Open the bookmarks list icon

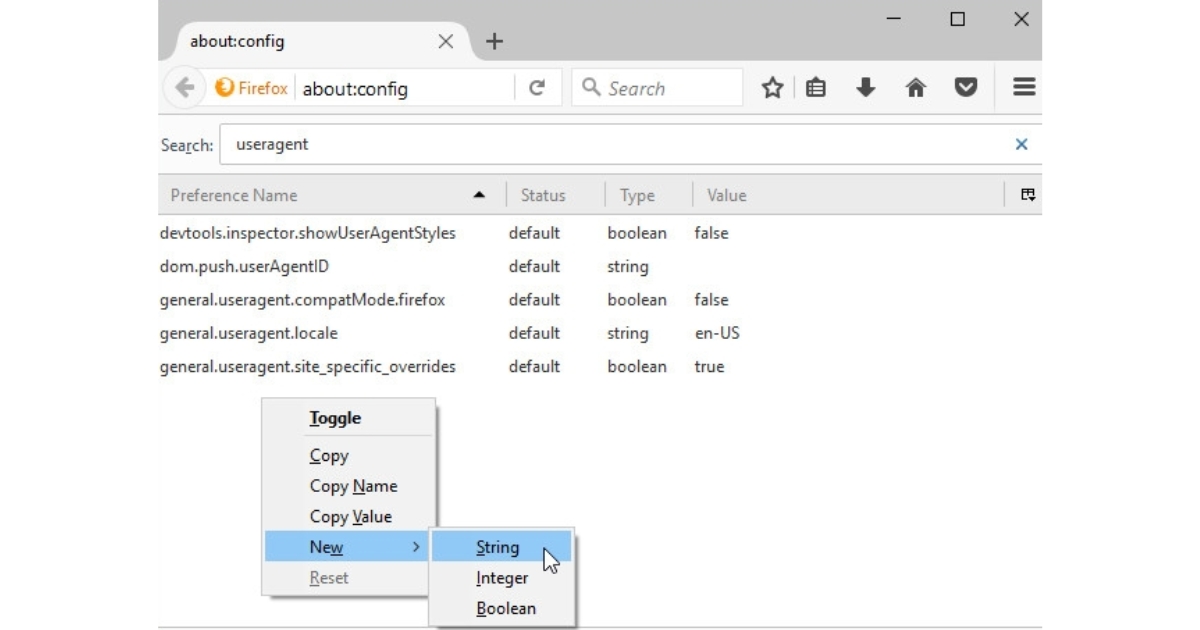817,88
